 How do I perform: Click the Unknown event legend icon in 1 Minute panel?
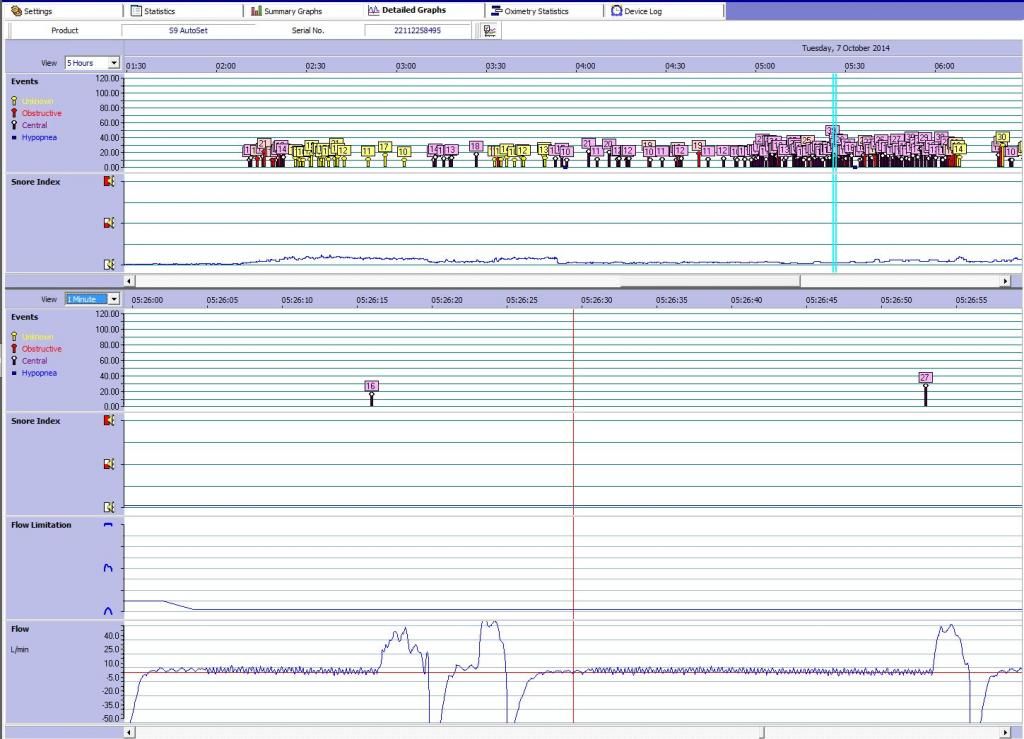click(14, 337)
